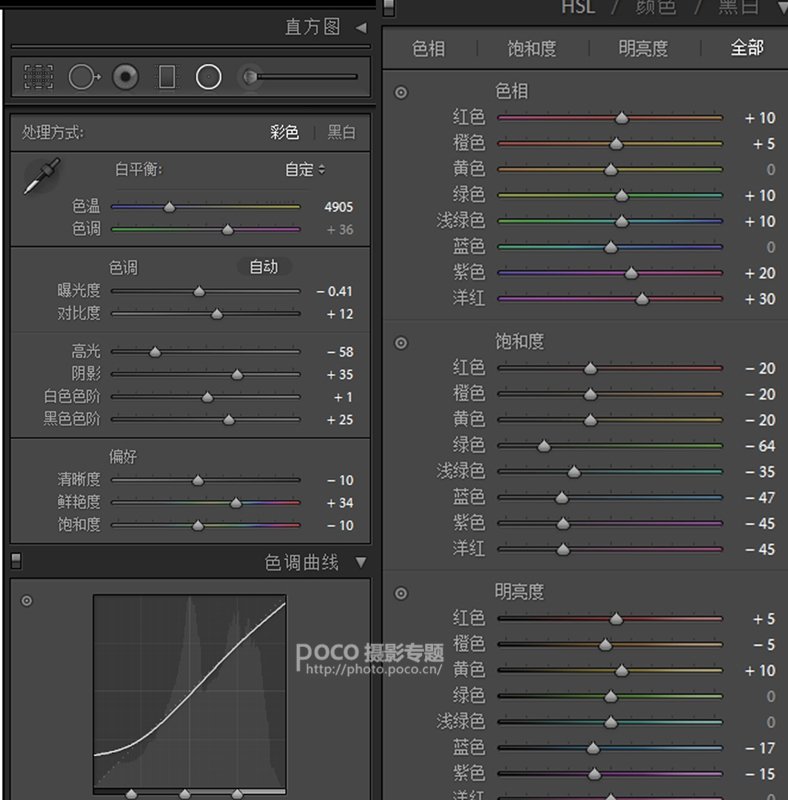Open Color (颜色) mode in panel header
Screen dimensions: 788x800
(x=656, y=7)
